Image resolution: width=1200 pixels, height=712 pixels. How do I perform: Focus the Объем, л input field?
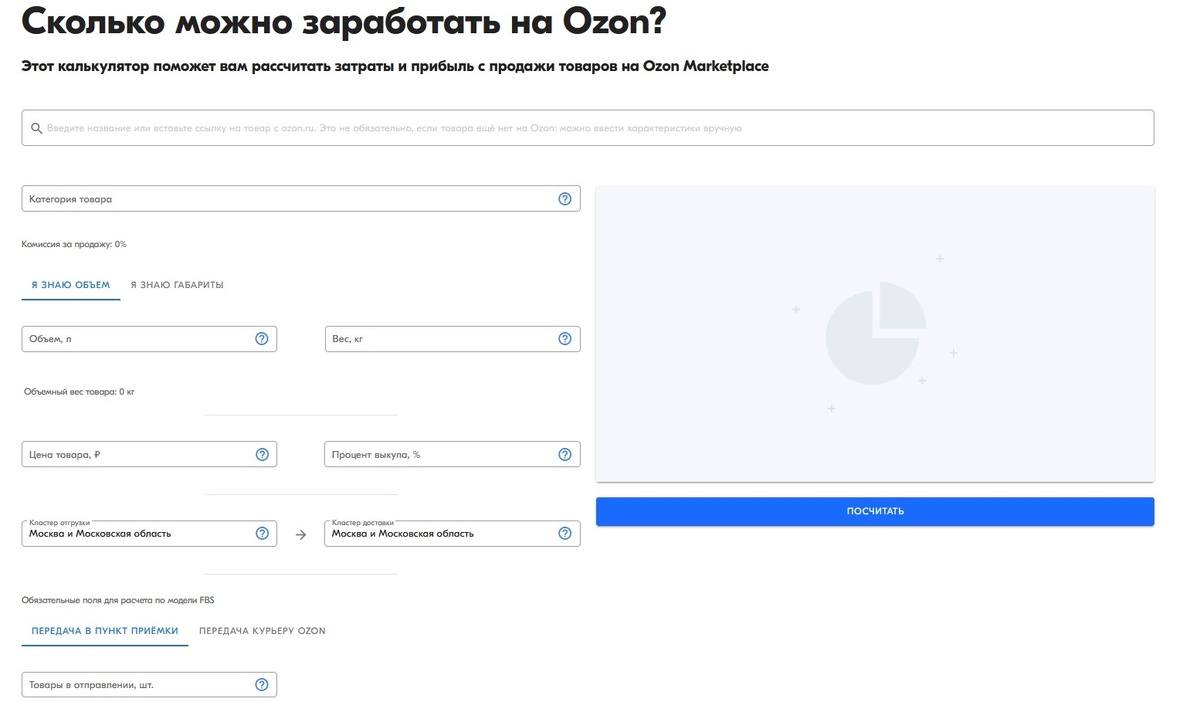coord(149,339)
